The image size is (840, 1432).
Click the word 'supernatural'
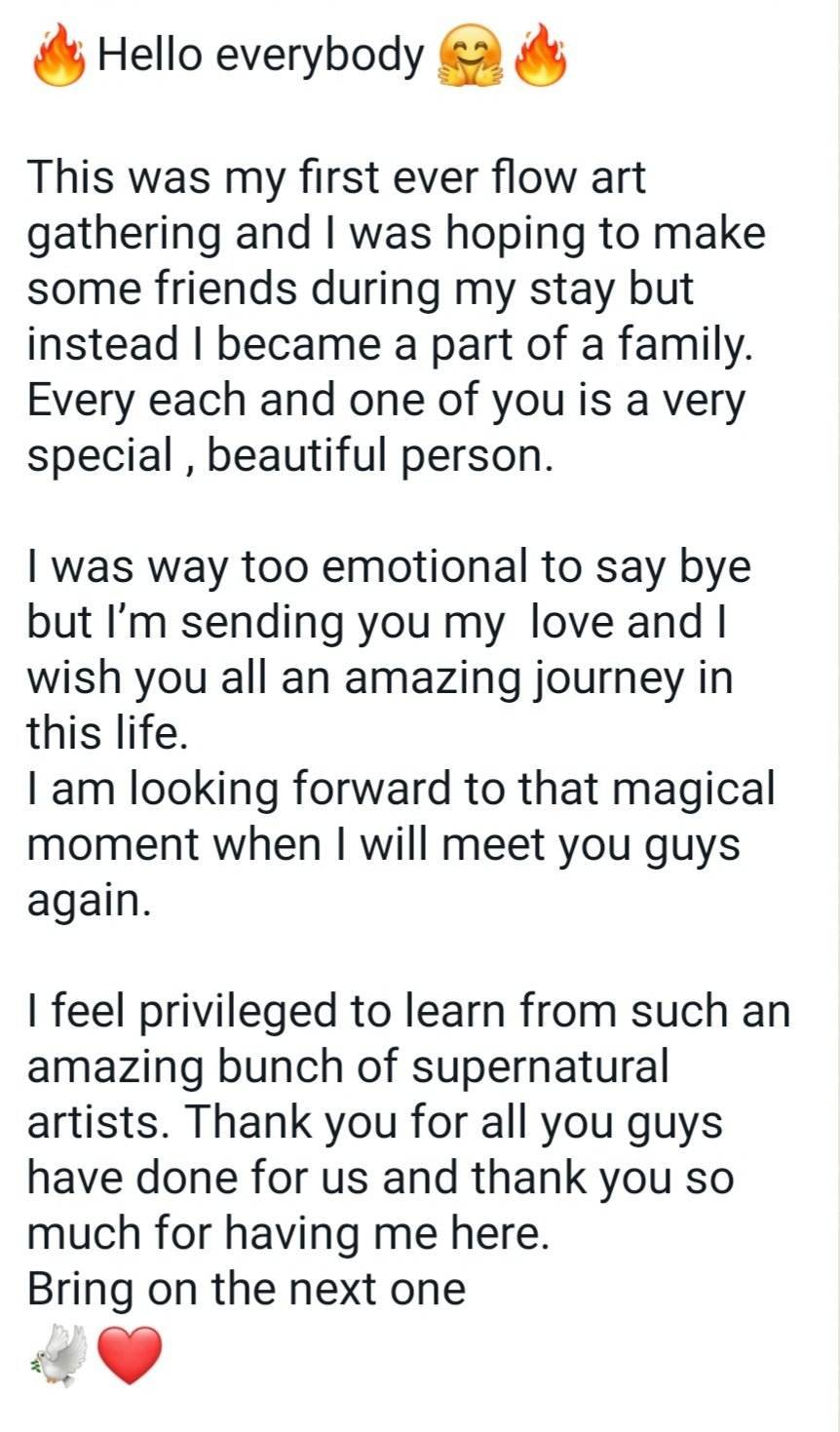[540, 1067]
